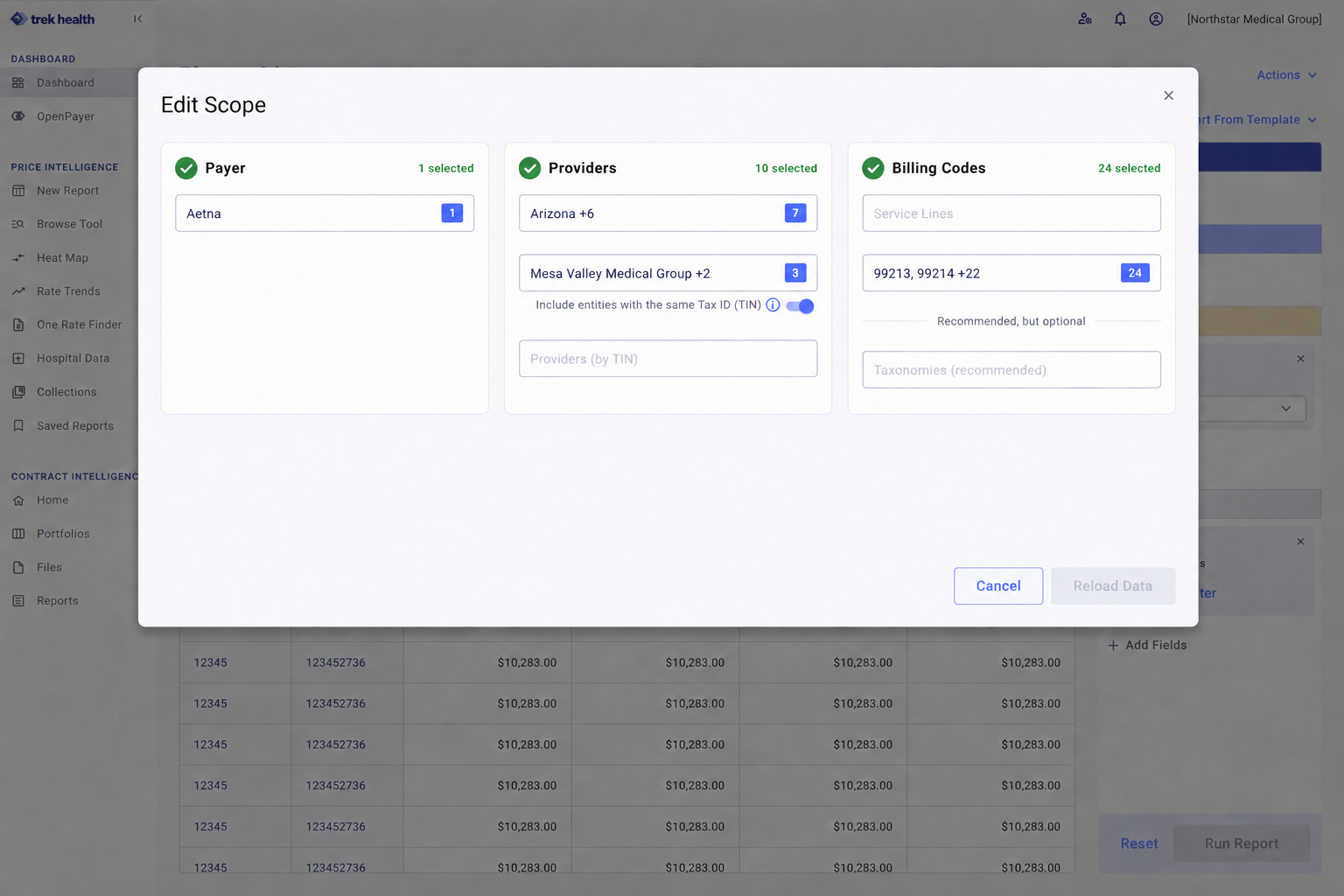Open OpenPayer in sidebar
Image resolution: width=1344 pixels, height=896 pixels.
click(x=66, y=116)
